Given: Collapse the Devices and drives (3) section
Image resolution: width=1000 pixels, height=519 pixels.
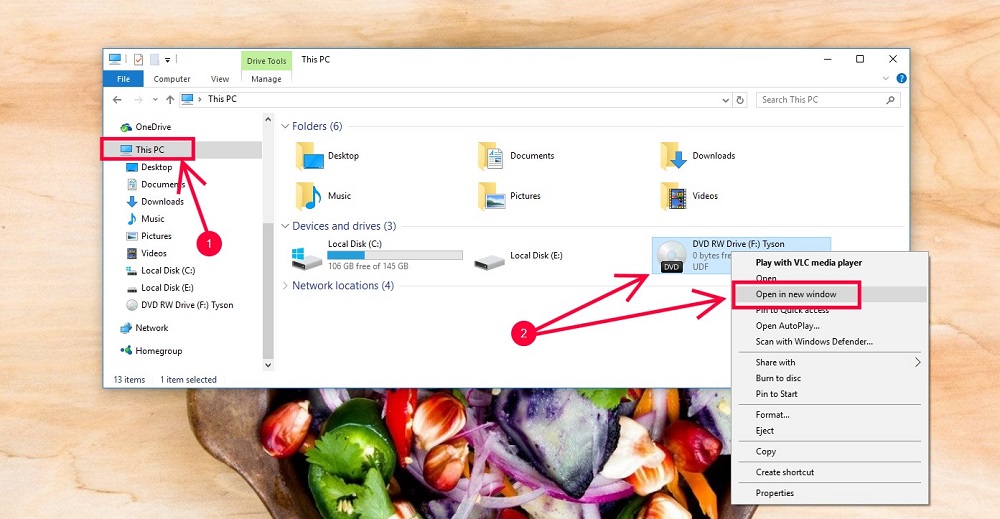Looking at the screenshot, I should coord(285,226).
